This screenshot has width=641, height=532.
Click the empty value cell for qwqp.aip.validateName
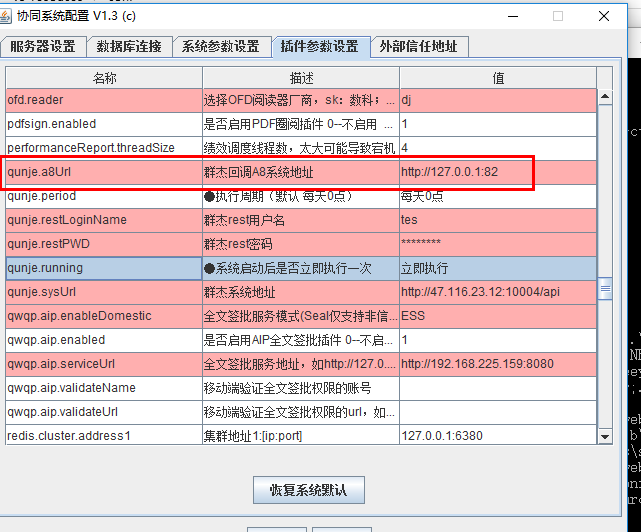pos(498,388)
